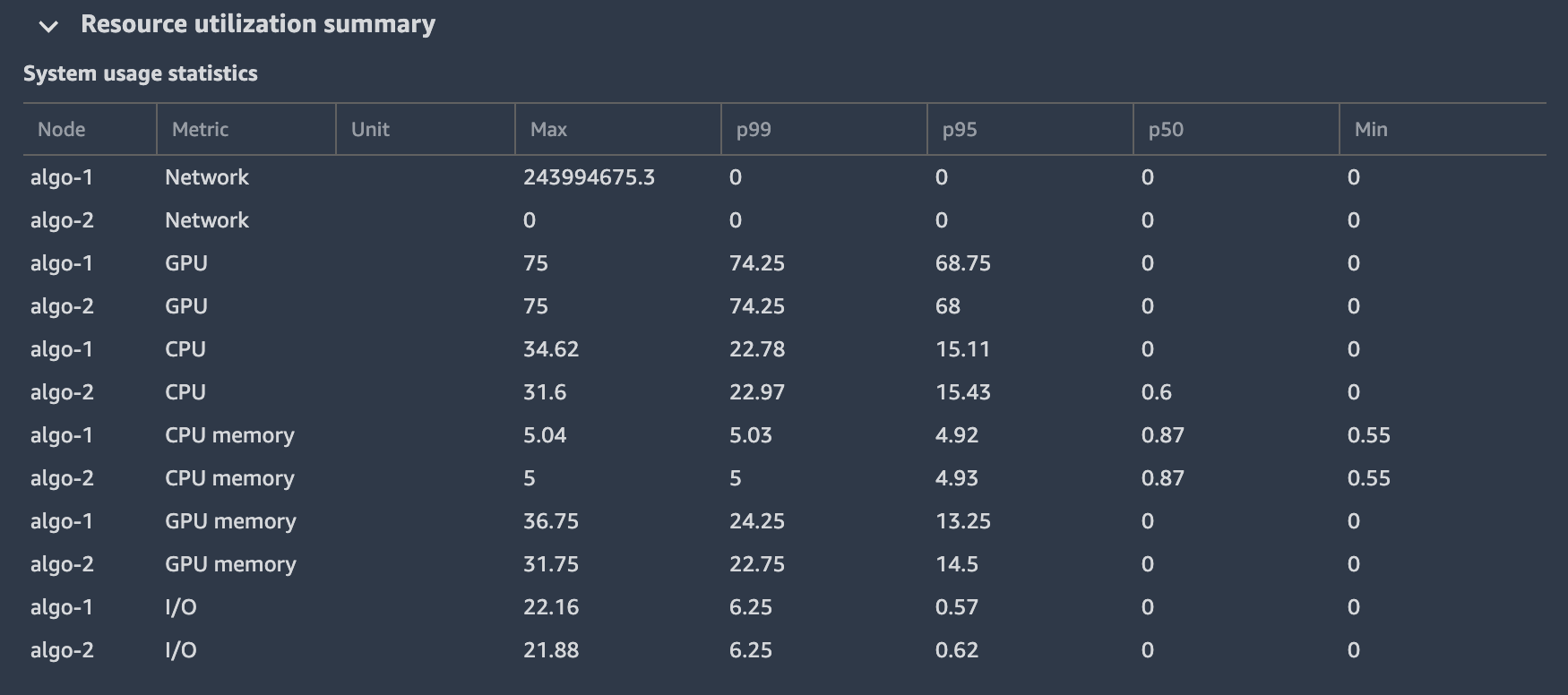Select the algo-2 CPU p50 value 0.6
The height and width of the screenshot is (695, 1568).
pyautogui.click(x=1157, y=392)
